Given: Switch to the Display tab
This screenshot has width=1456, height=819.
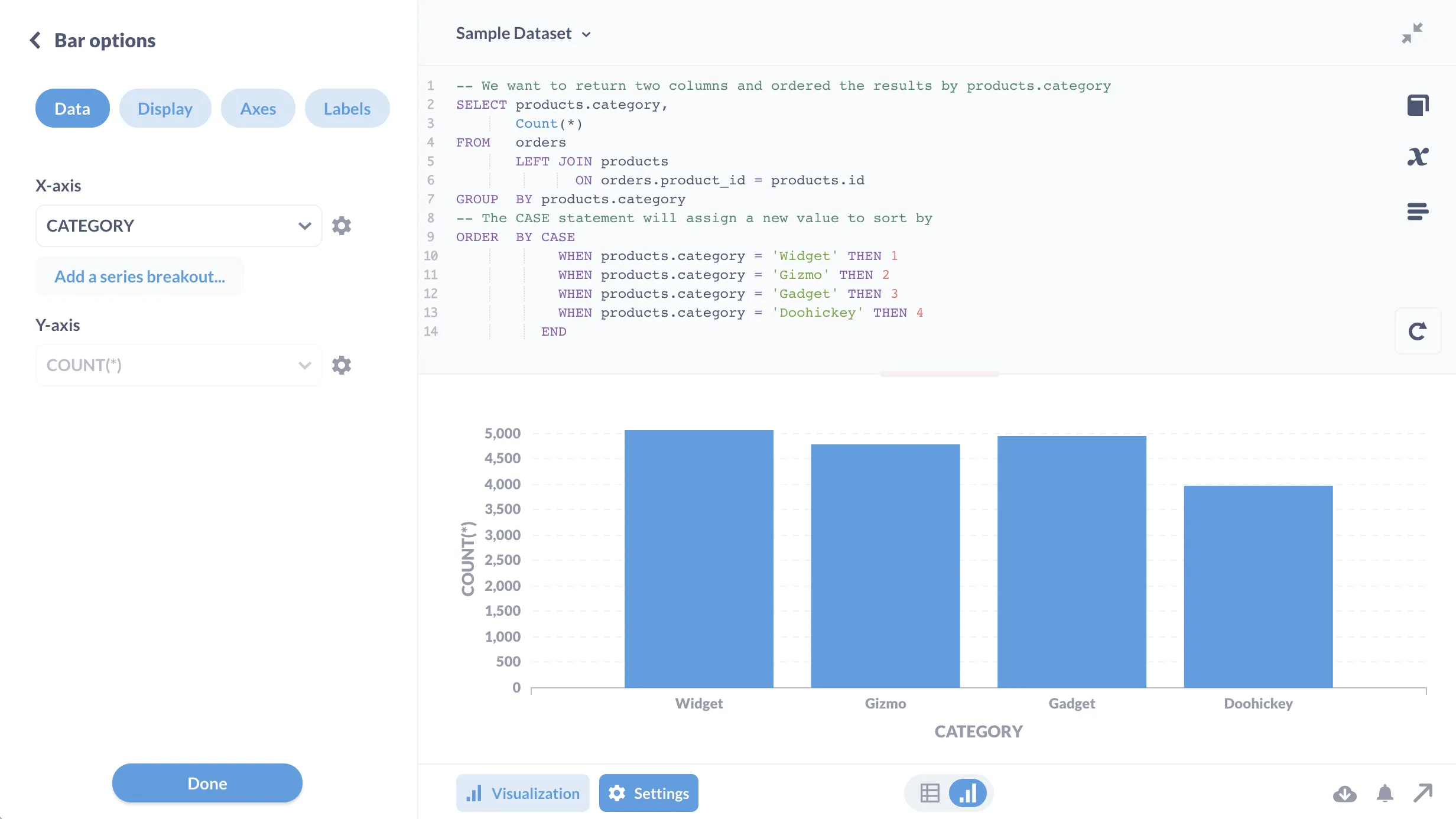Looking at the screenshot, I should [165, 109].
